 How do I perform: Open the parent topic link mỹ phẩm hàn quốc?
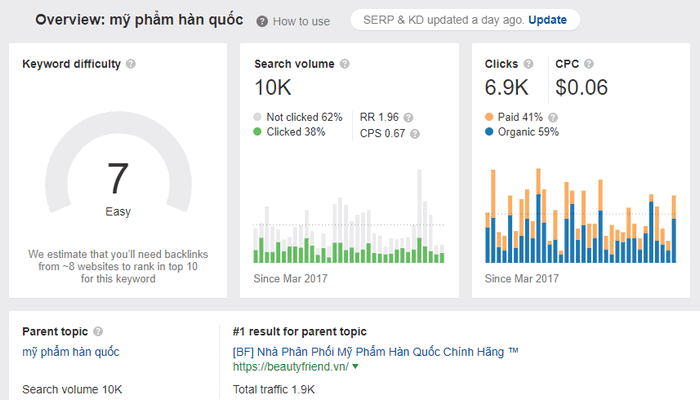71,352
